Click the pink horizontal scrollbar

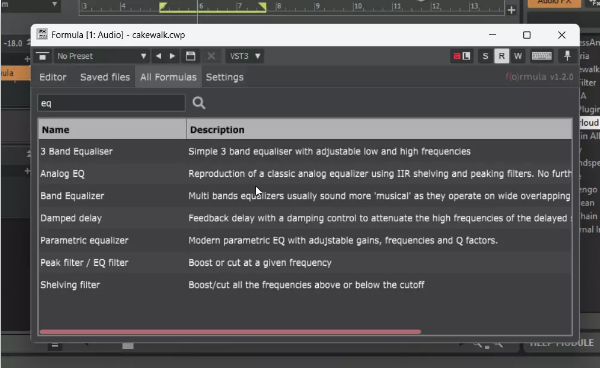[230, 332]
